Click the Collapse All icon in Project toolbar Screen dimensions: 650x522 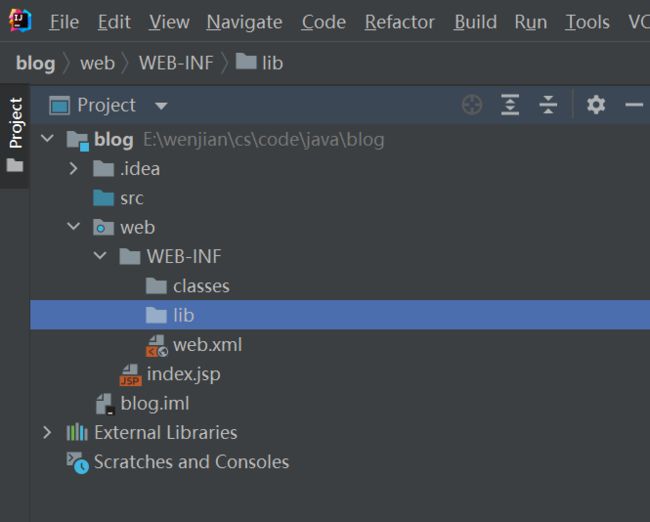point(548,105)
